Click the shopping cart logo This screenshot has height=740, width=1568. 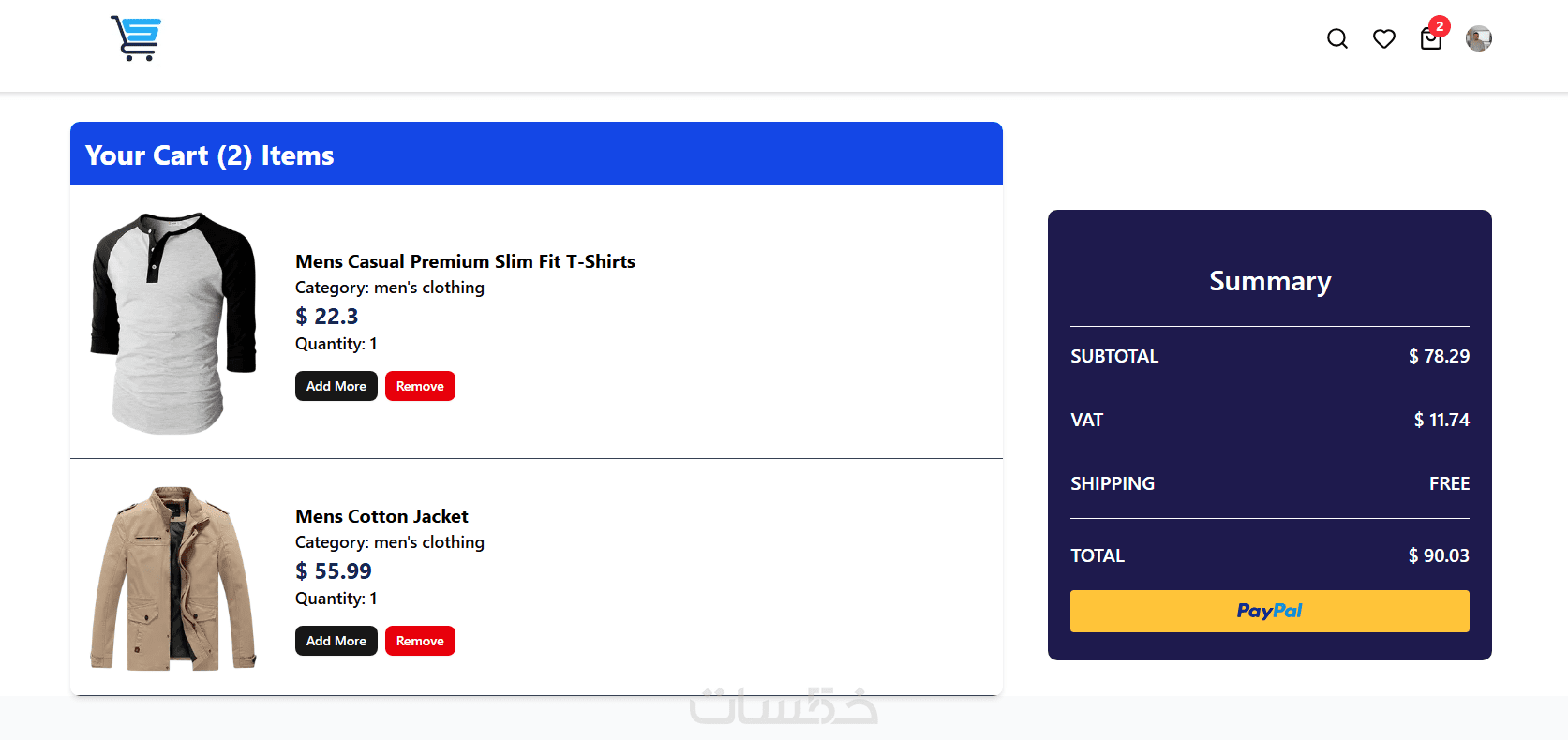tap(136, 38)
